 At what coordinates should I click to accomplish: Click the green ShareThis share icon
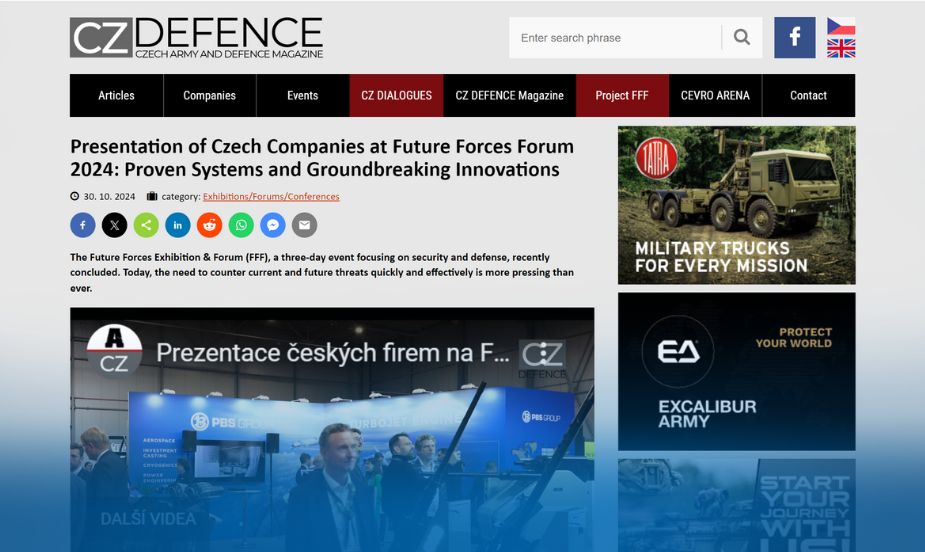click(x=146, y=225)
